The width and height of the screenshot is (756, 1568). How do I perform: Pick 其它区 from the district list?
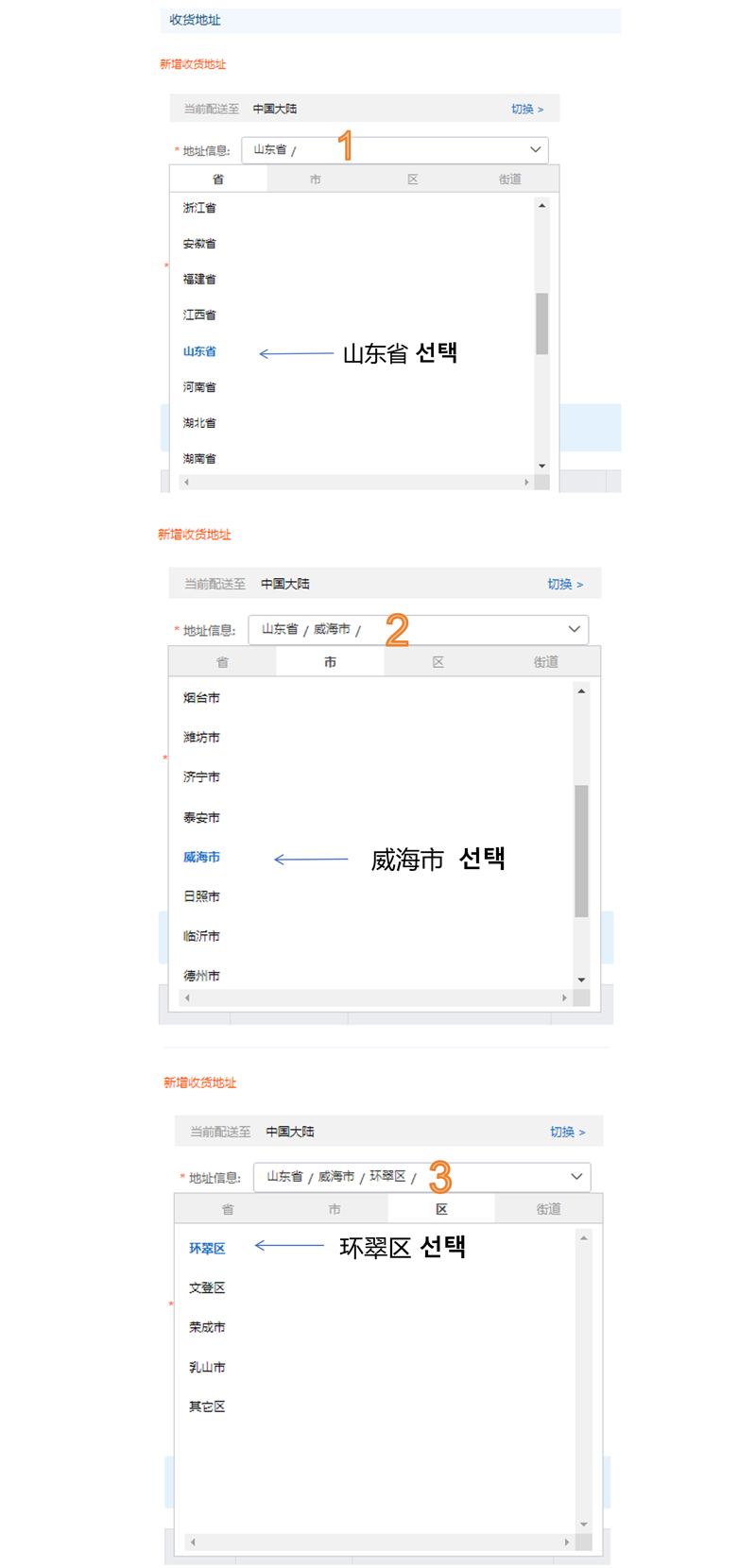click(207, 1407)
